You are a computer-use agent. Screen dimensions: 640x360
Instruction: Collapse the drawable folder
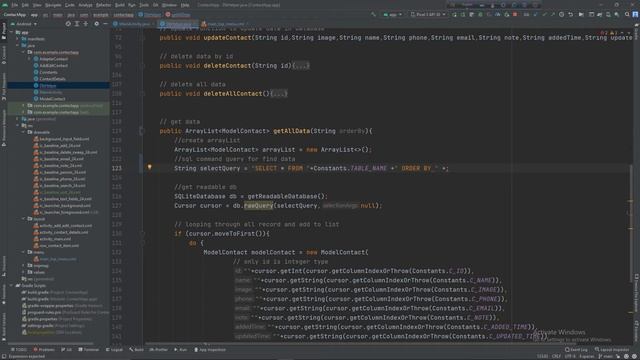tap(24, 132)
